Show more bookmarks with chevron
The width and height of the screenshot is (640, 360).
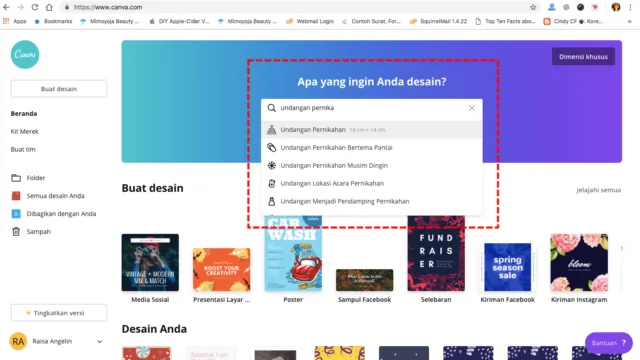click(x=629, y=21)
